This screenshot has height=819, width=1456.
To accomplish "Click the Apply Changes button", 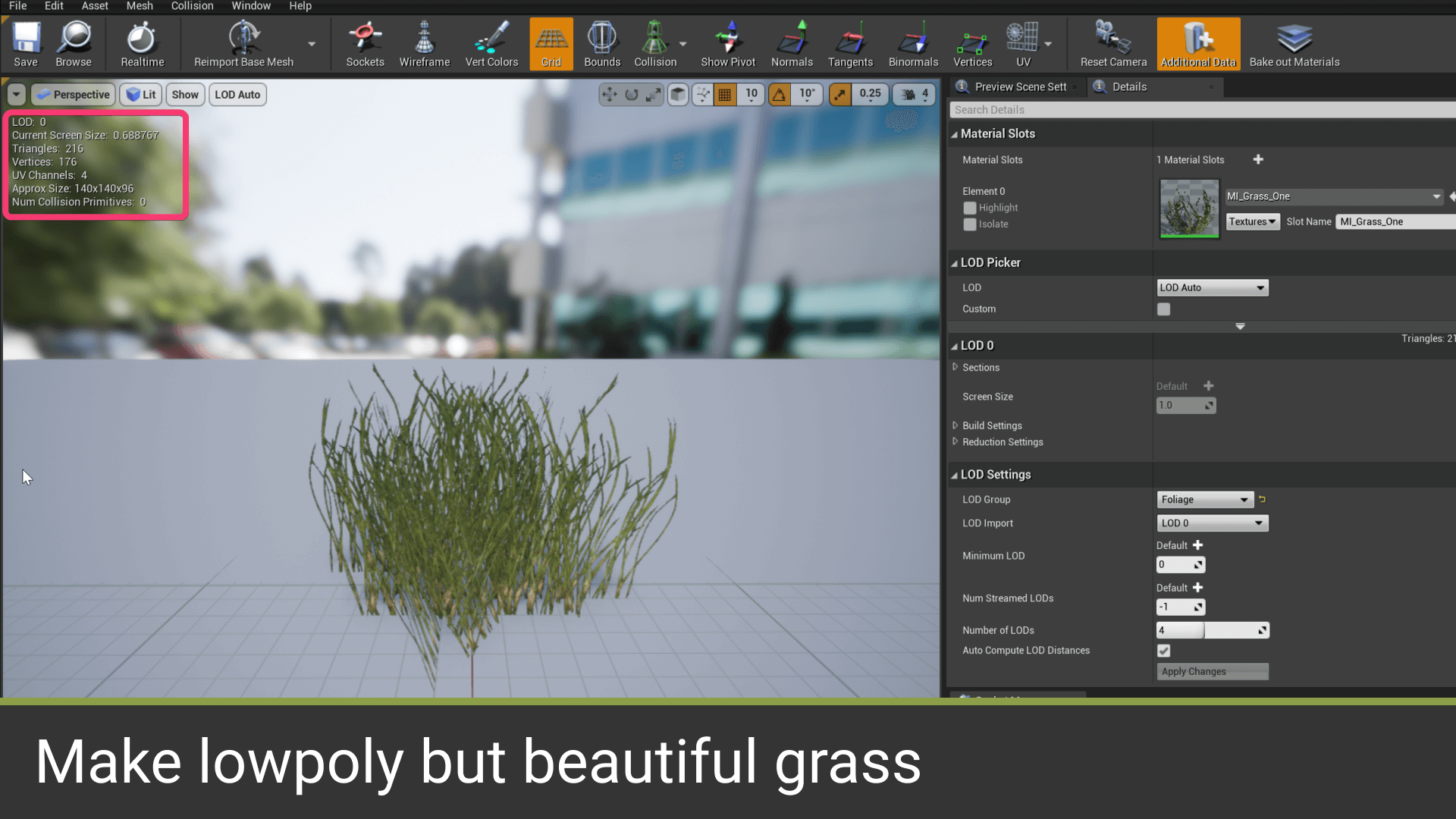I will point(1212,671).
